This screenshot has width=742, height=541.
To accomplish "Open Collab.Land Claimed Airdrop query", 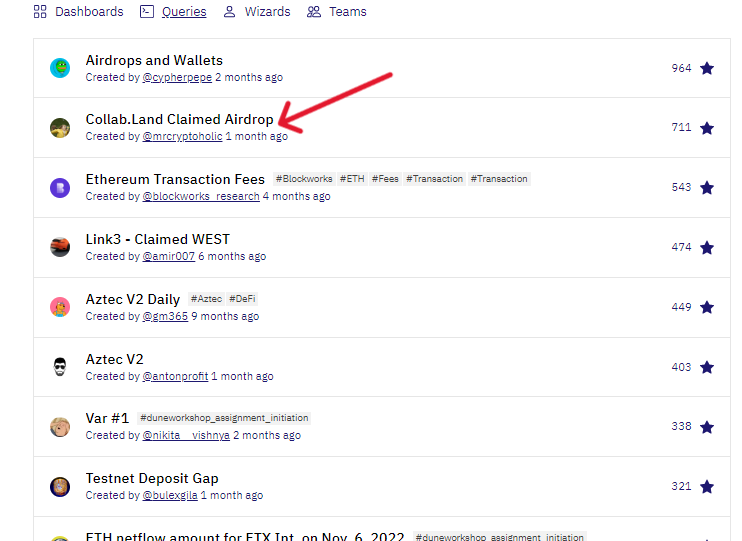I will pos(179,120).
